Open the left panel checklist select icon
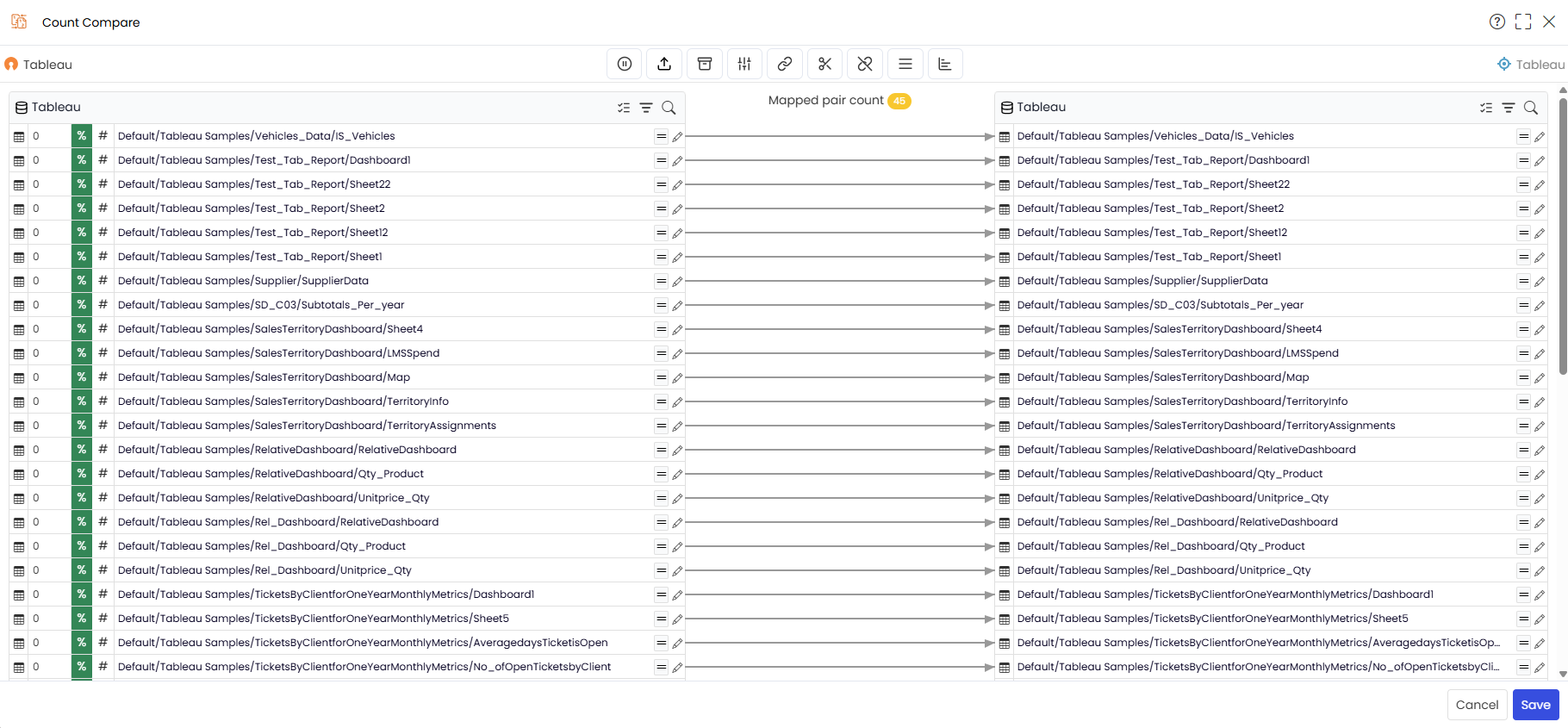This screenshot has height=728, width=1568. click(x=624, y=108)
